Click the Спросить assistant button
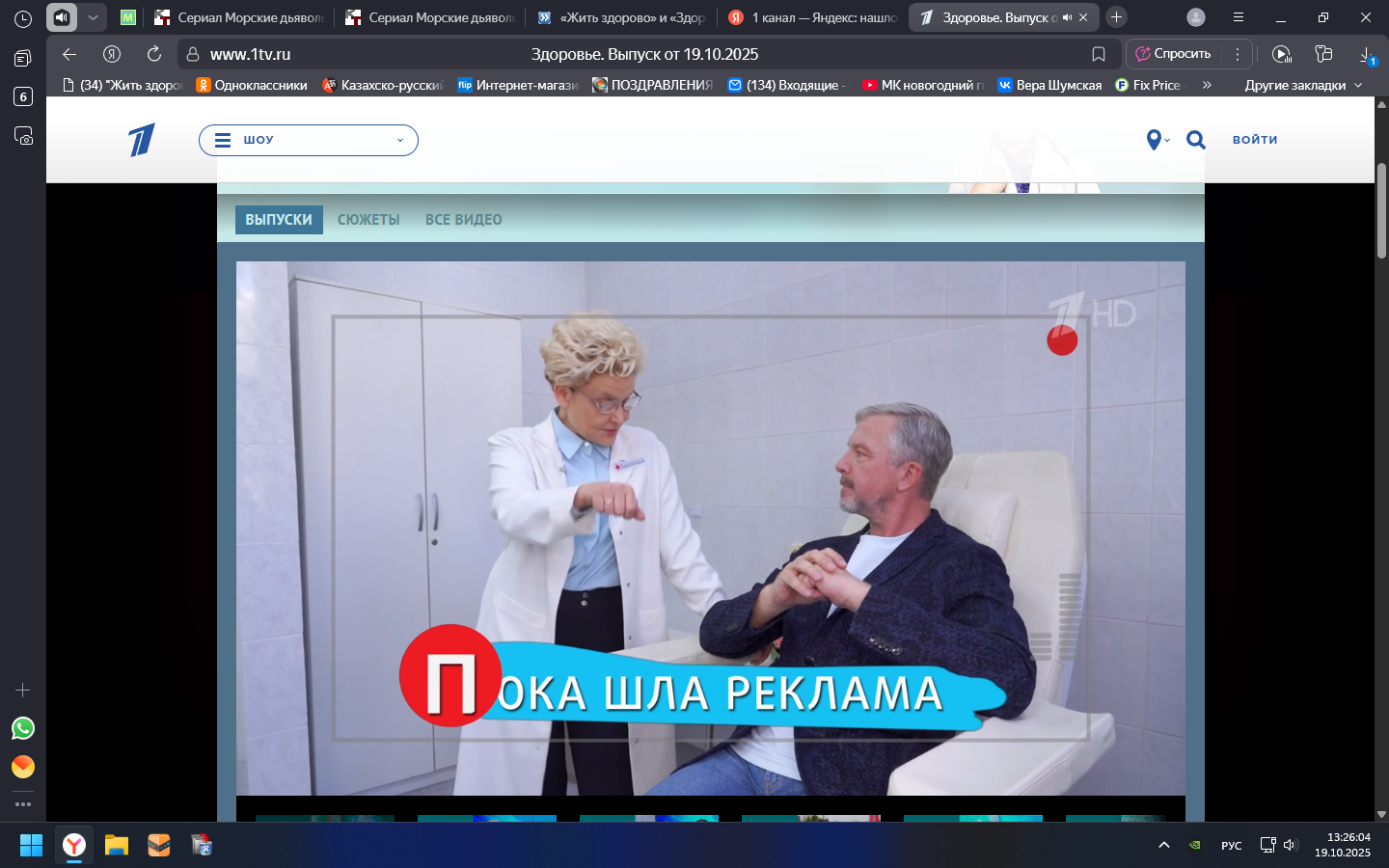 [x=1173, y=54]
